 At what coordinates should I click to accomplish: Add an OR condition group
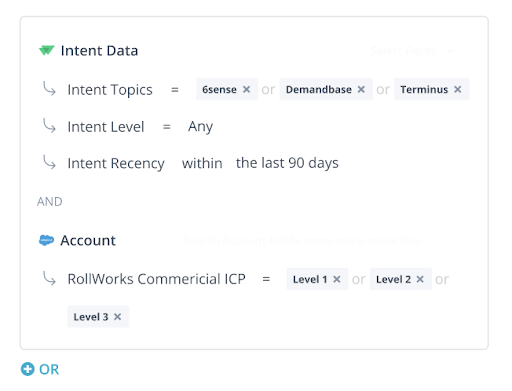40,369
